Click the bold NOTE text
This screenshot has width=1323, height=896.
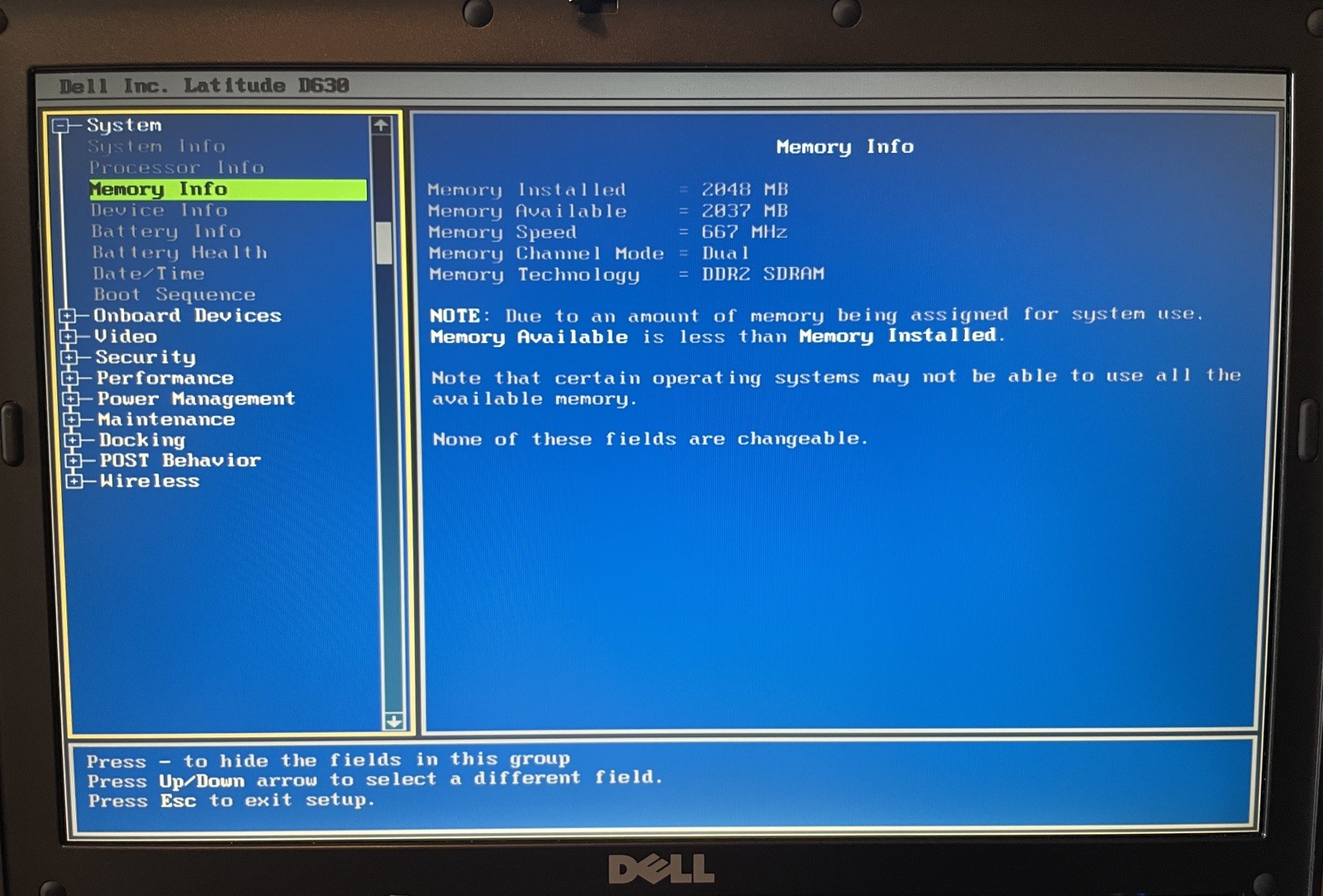pyautogui.click(x=455, y=316)
